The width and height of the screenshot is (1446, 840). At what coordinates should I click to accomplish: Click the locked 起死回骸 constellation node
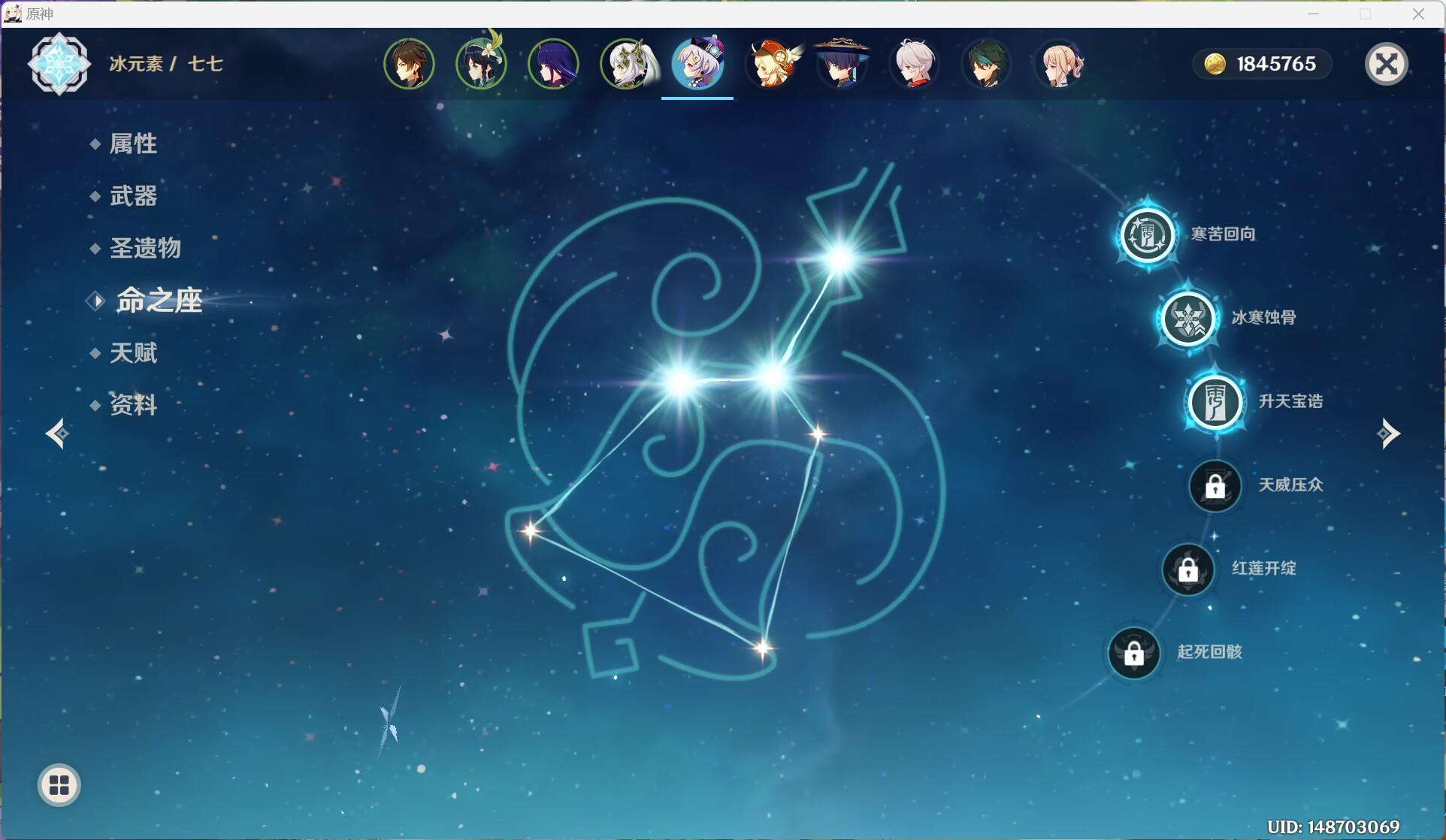[x=1133, y=653]
